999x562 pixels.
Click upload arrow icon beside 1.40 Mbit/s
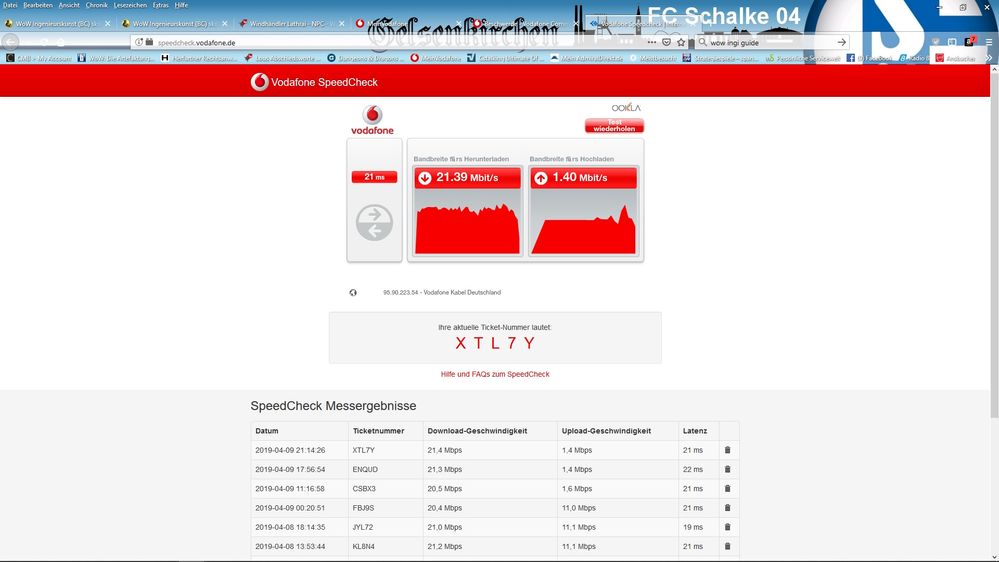541,178
